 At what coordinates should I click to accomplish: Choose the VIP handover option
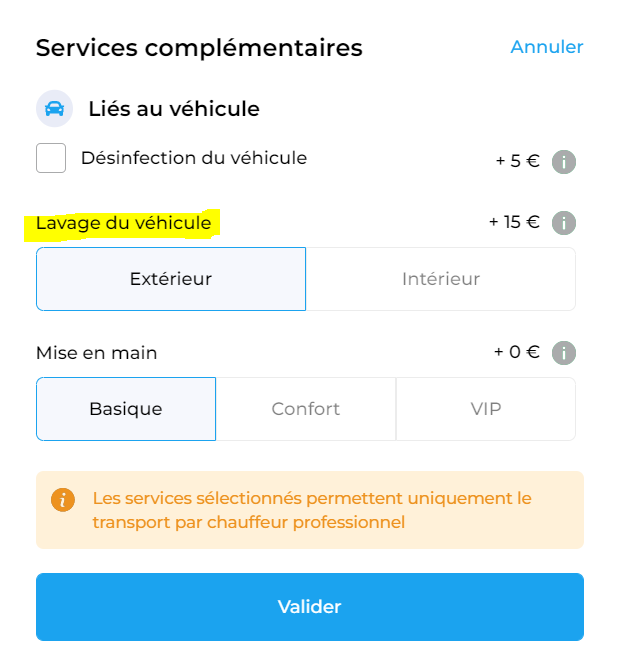(486, 409)
